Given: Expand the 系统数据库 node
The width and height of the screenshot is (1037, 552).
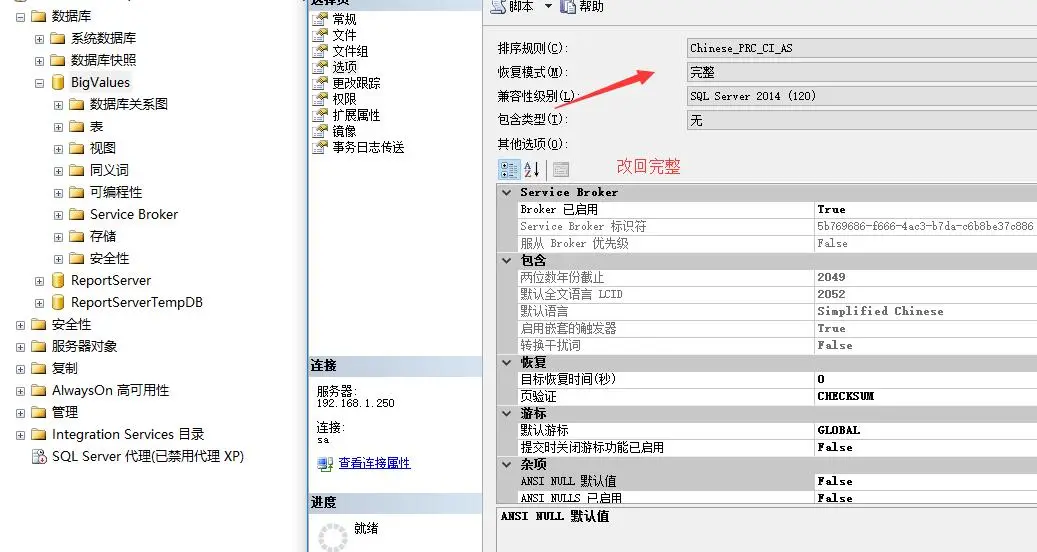Looking at the screenshot, I should point(39,39).
